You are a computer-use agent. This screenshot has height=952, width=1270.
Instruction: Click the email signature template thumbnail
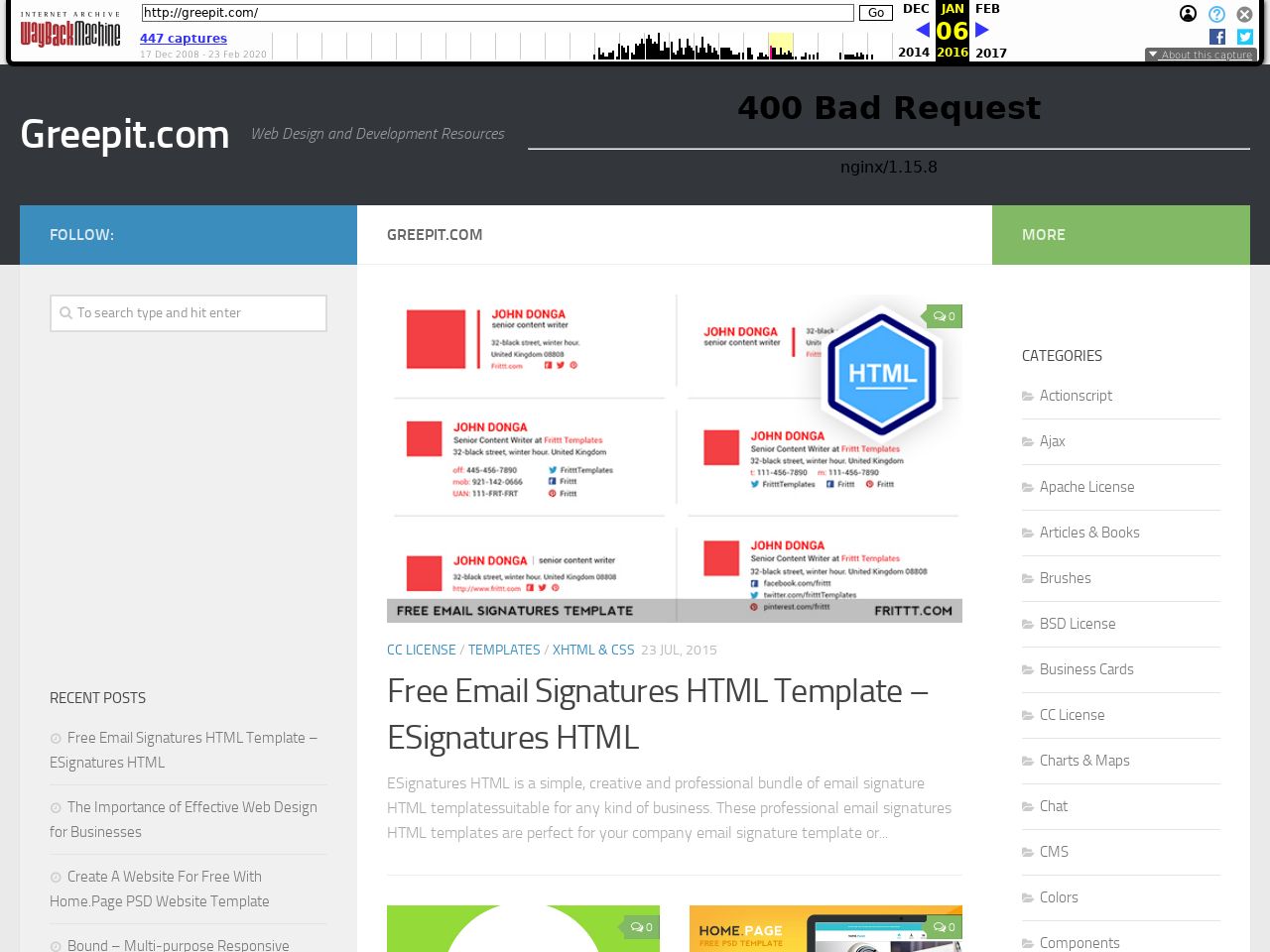point(674,458)
